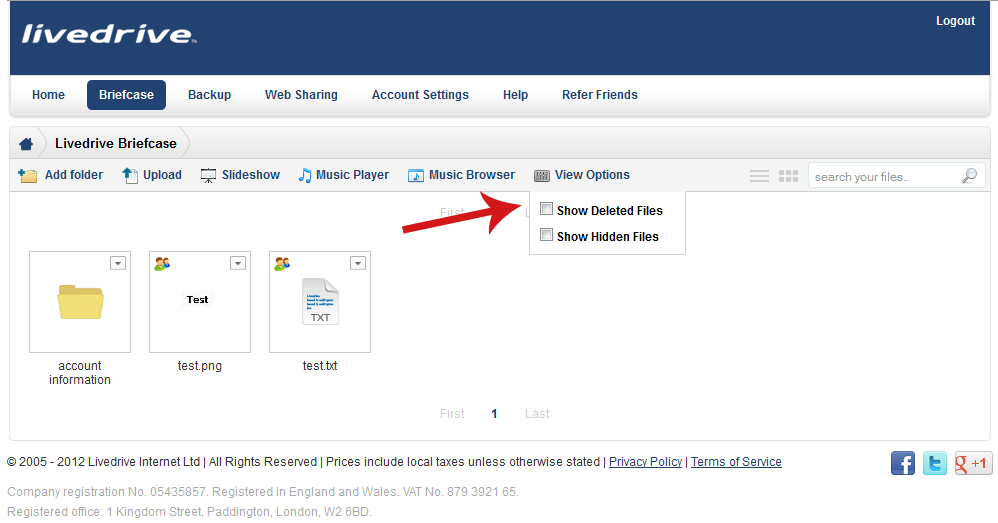Click the bottom First pagination link
The width and height of the screenshot is (998, 523).
(x=452, y=414)
